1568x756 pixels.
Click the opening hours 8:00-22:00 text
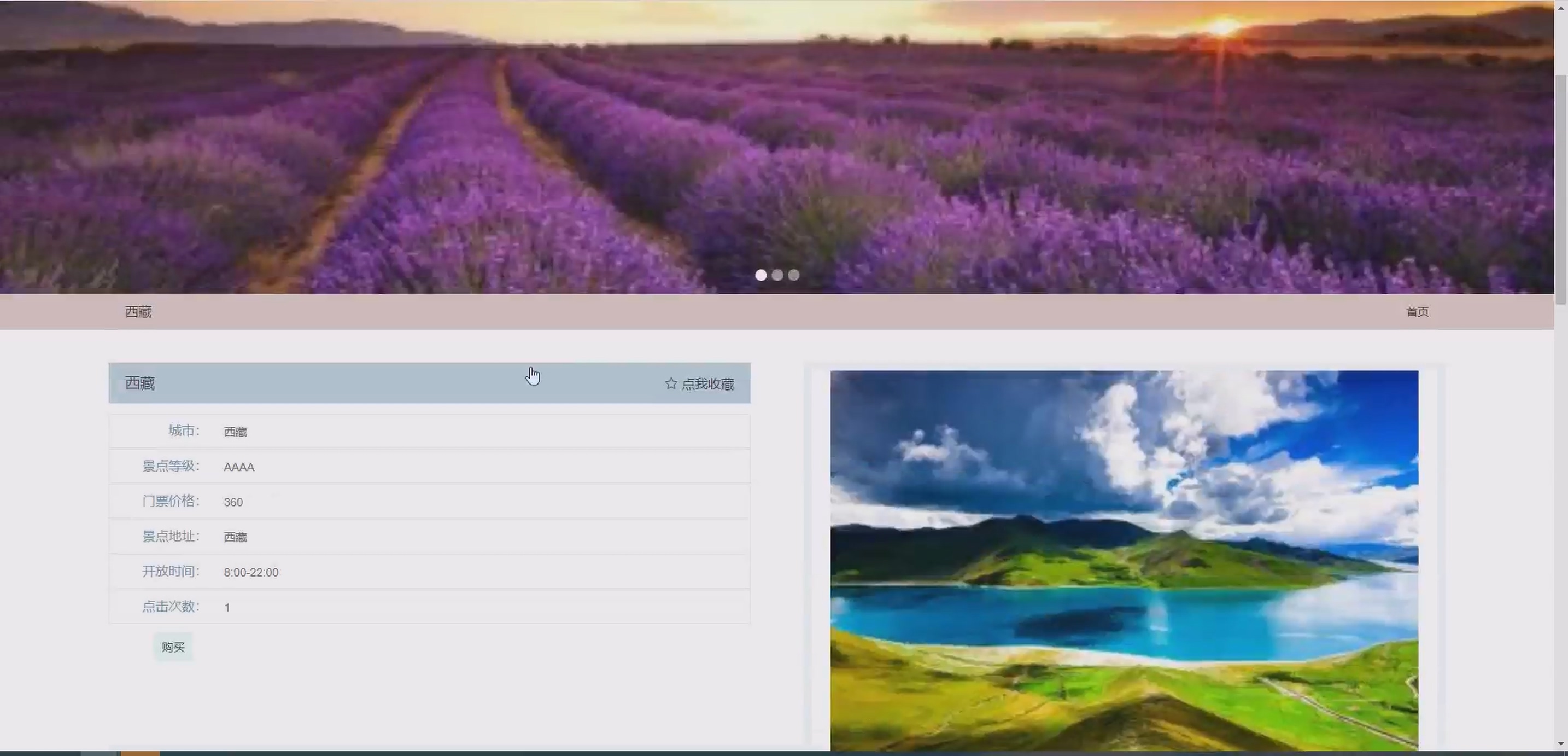tap(251, 572)
